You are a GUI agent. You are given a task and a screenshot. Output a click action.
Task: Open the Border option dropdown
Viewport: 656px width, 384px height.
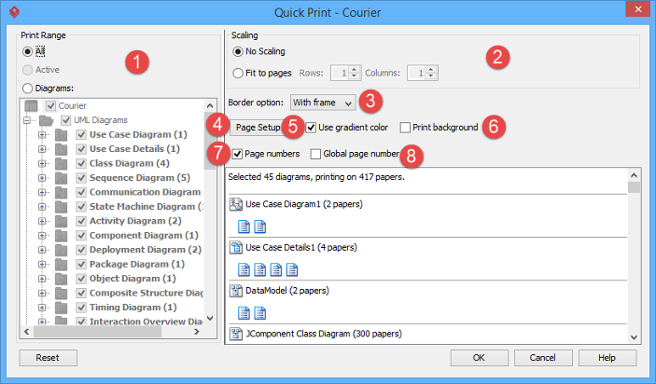(323, 102)
